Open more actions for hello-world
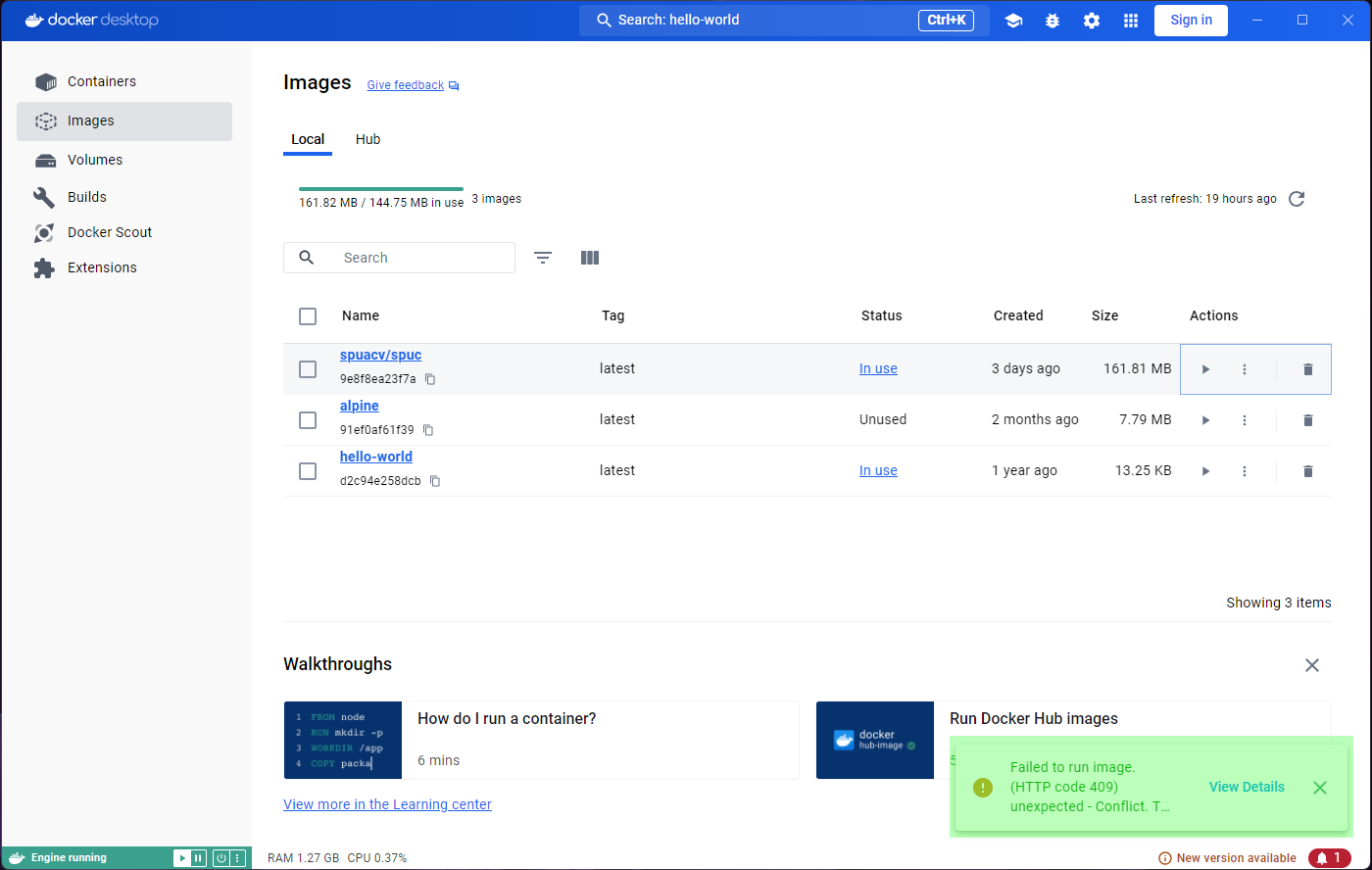Viewport: 1372px width, 870px height. click(x=1245, y=471)
